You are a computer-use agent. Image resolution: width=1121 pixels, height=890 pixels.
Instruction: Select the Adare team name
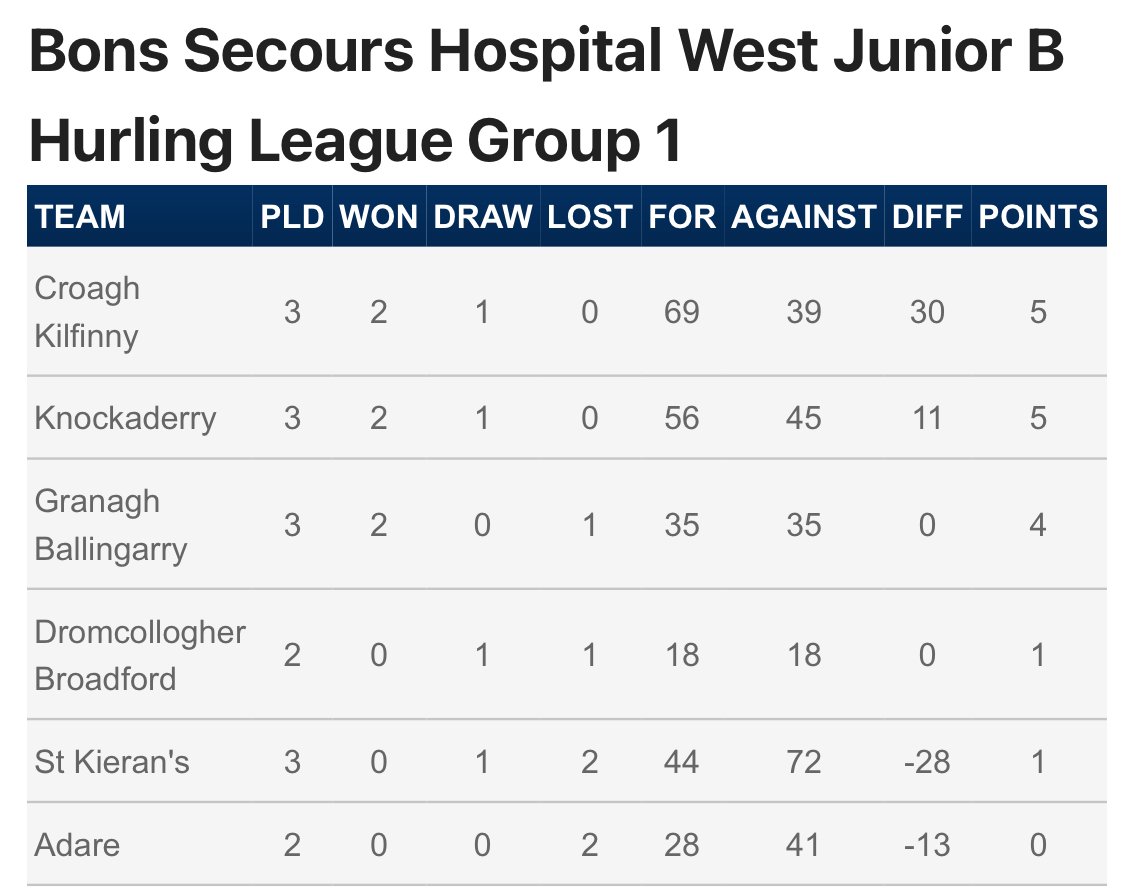coord(77,845)
